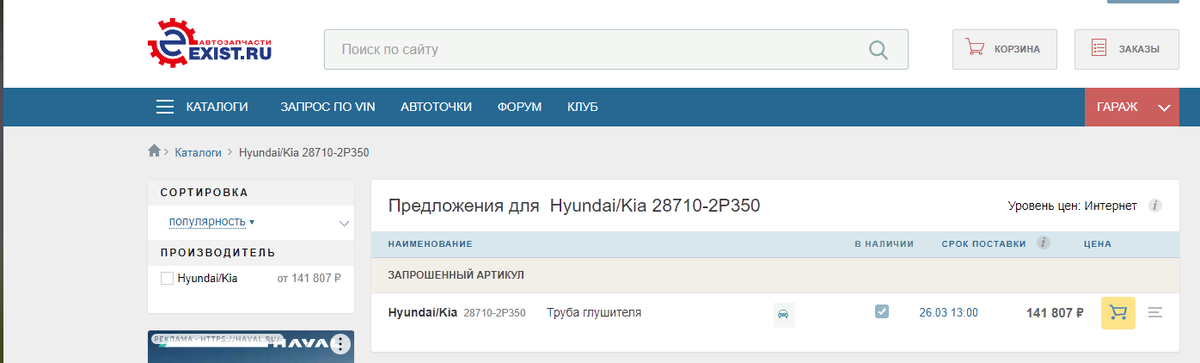This screenshot has width=1200, height=363.
Task: Collapse the sorting panel chevron
Action: (x=344, y=223)
